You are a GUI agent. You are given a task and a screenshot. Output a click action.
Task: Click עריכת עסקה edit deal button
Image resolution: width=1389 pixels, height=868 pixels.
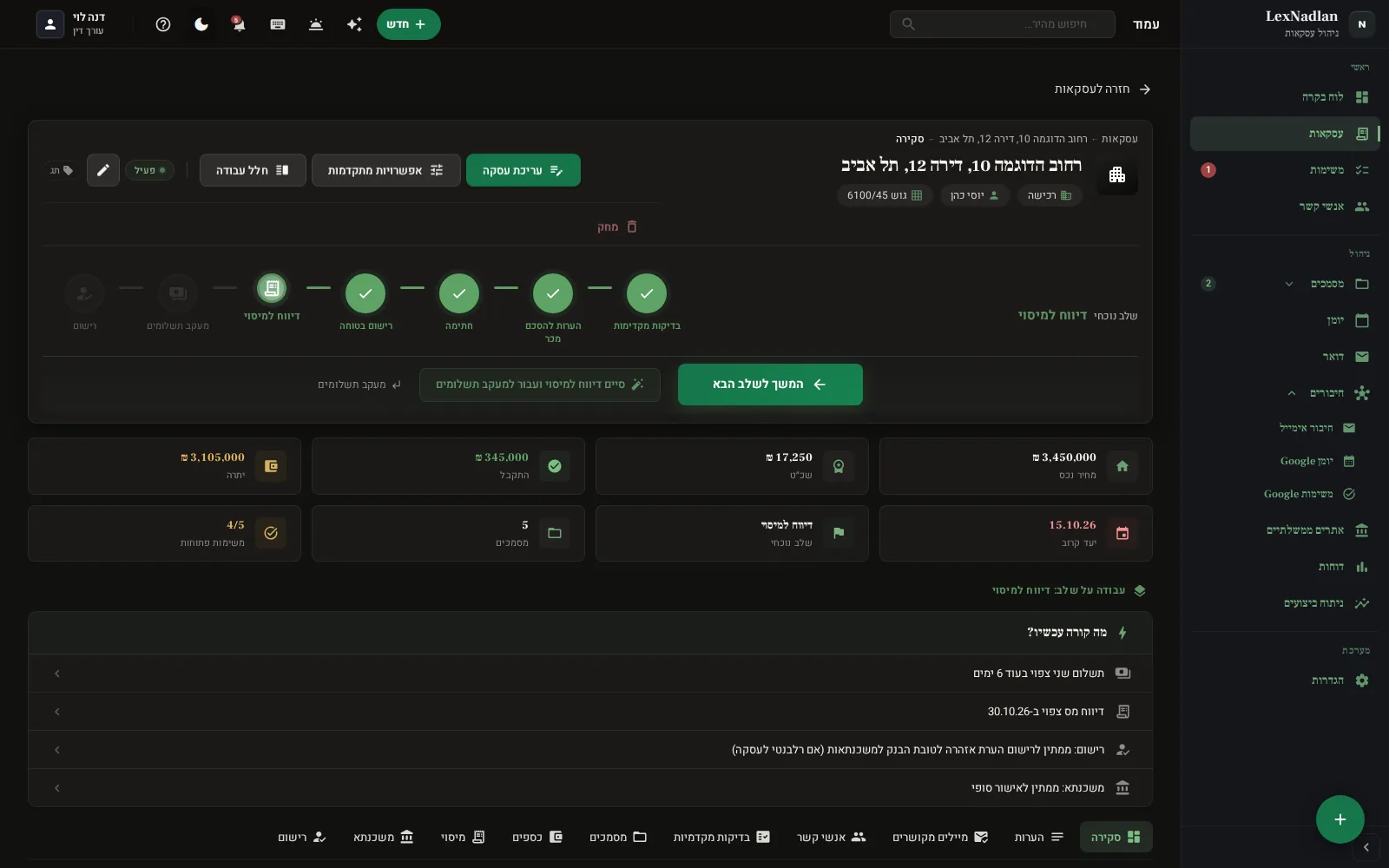click(523, 170)
